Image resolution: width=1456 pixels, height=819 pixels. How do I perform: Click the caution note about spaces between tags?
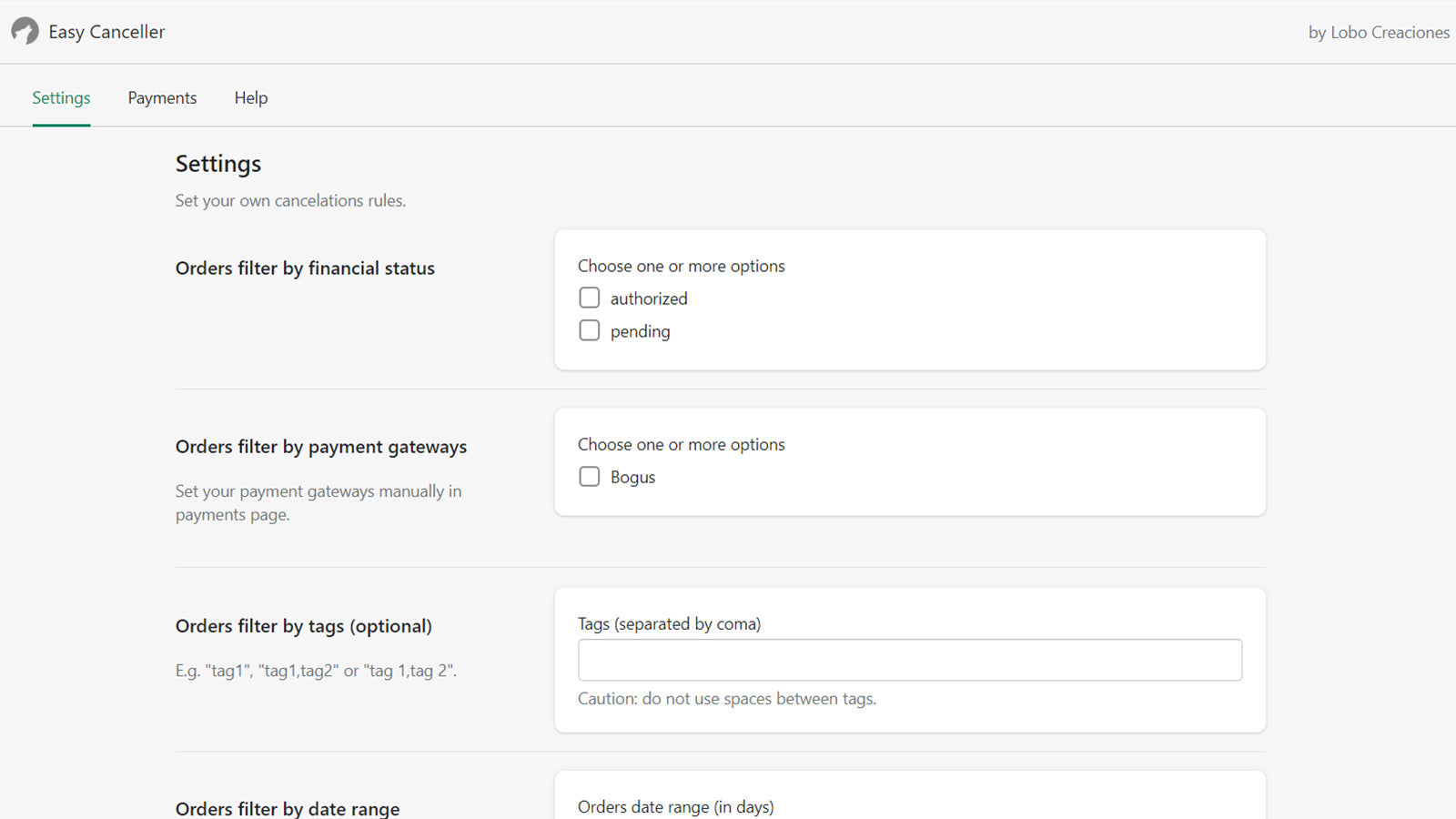point(727,699)
